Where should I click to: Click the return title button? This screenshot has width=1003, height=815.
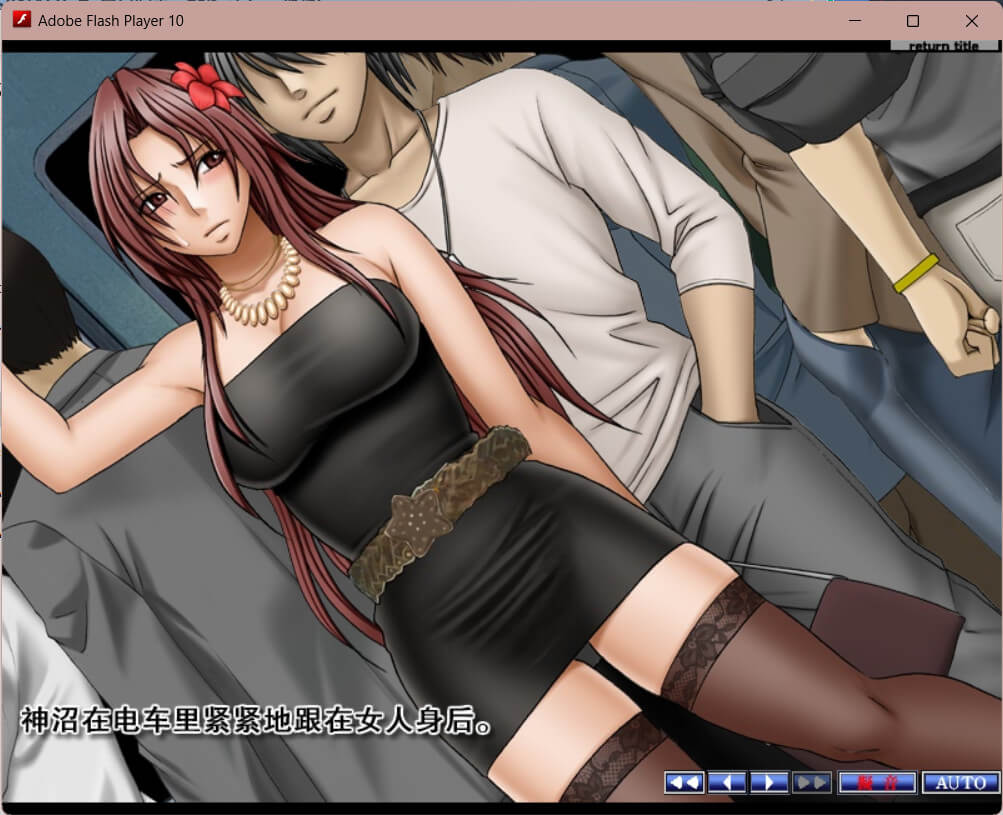tap(943, 46)
